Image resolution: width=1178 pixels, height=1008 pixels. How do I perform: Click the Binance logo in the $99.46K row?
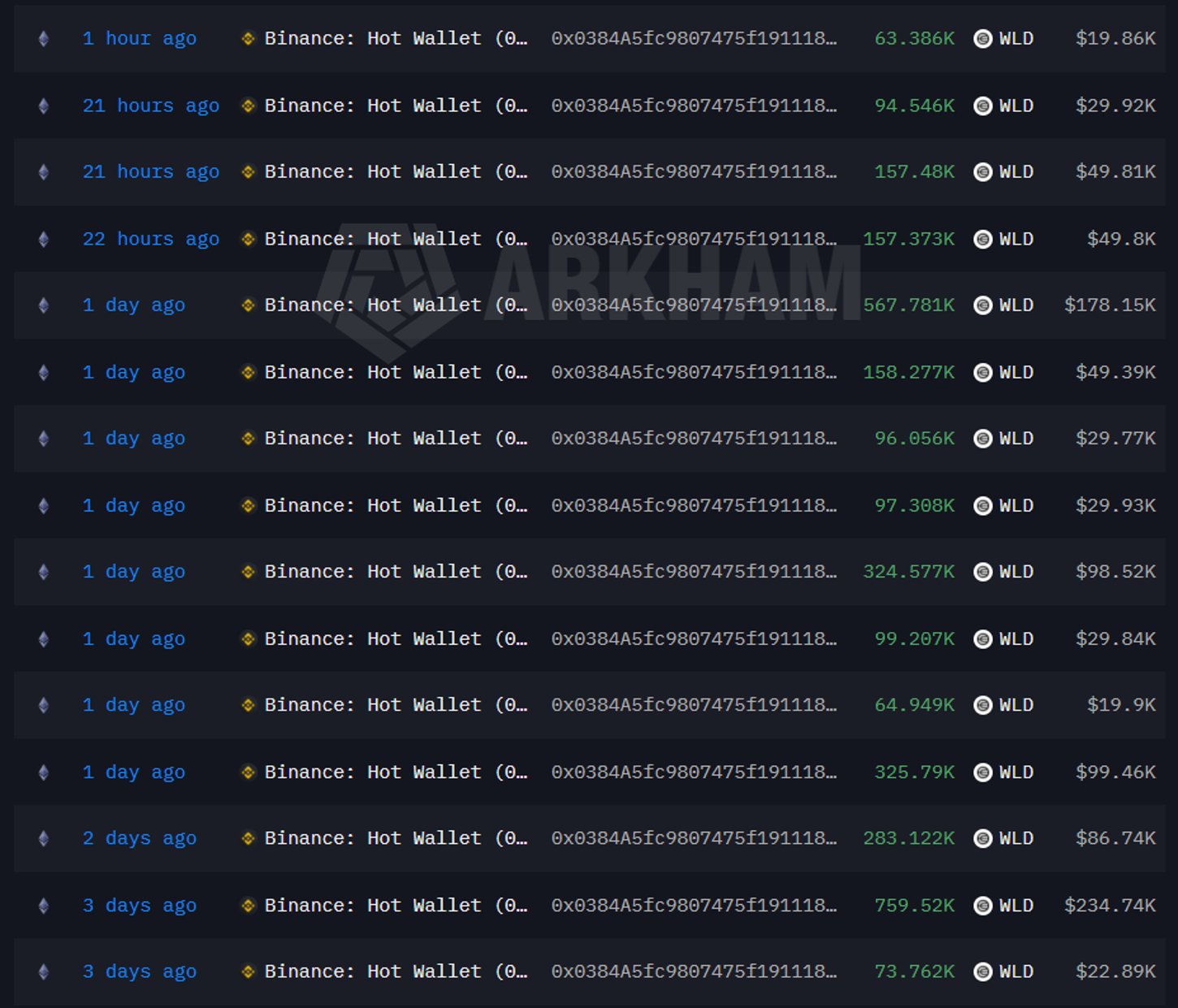249,772
